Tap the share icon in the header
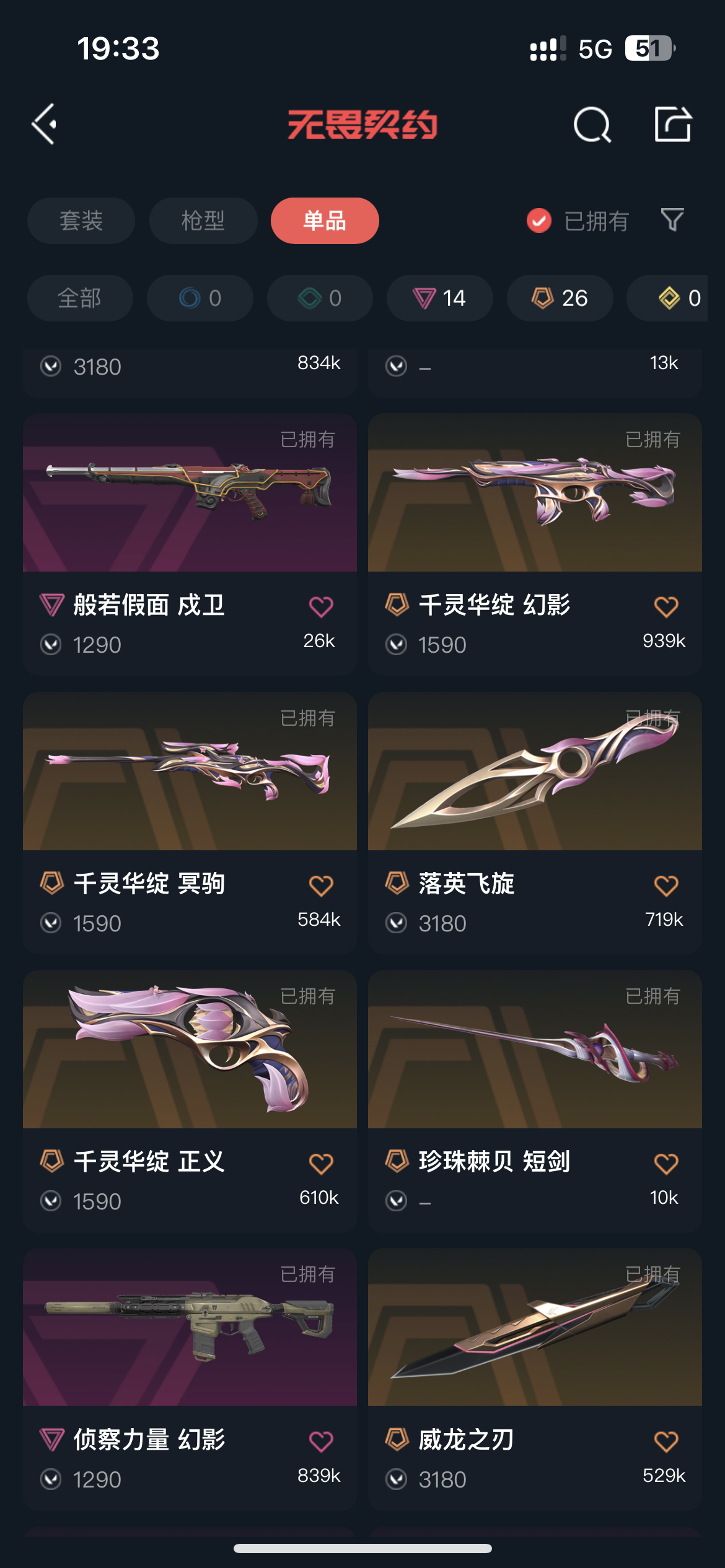 (x=673, y=124)
